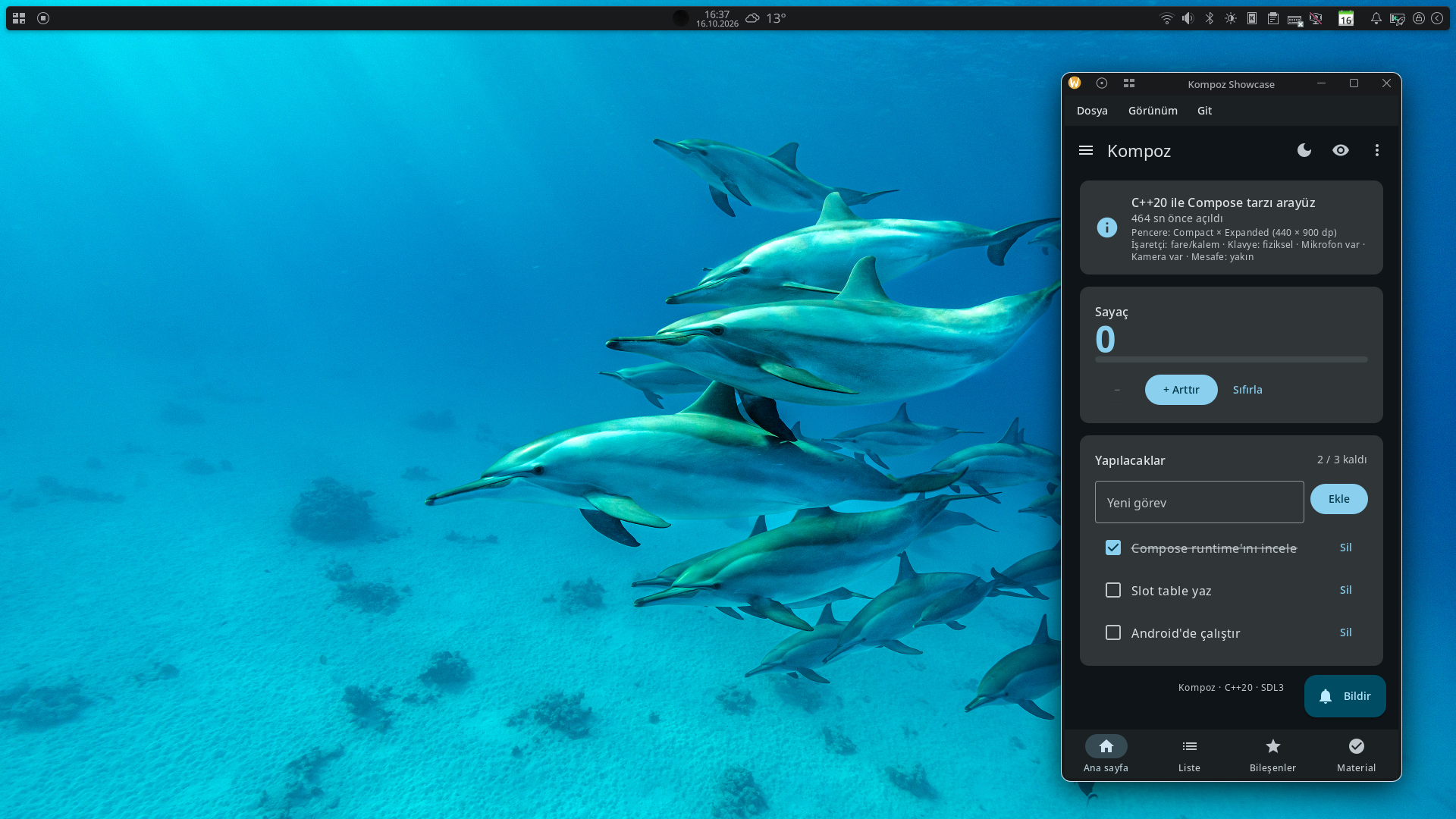Open the three-dot overflow menu
This screenshot has width=1456, height=819.
tap(1377, 150)
